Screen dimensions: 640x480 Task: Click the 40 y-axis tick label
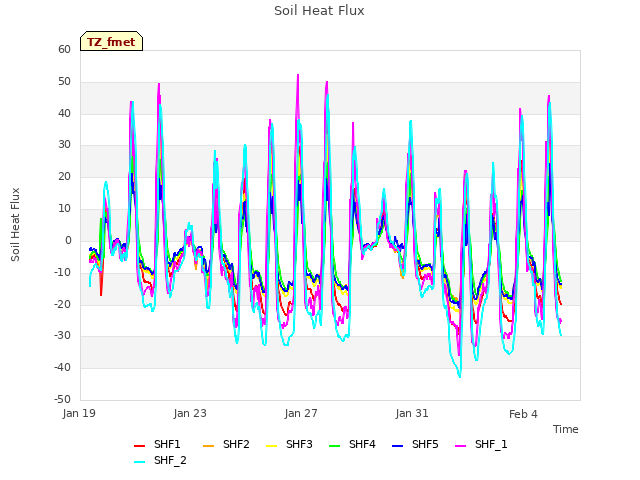(64, 113)
